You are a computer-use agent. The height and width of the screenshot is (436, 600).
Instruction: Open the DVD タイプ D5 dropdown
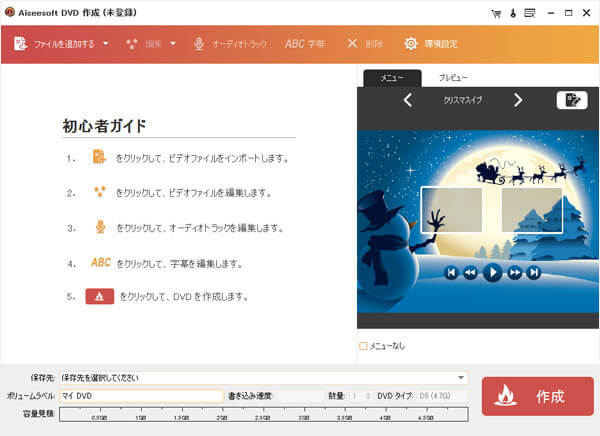[442, 396]
